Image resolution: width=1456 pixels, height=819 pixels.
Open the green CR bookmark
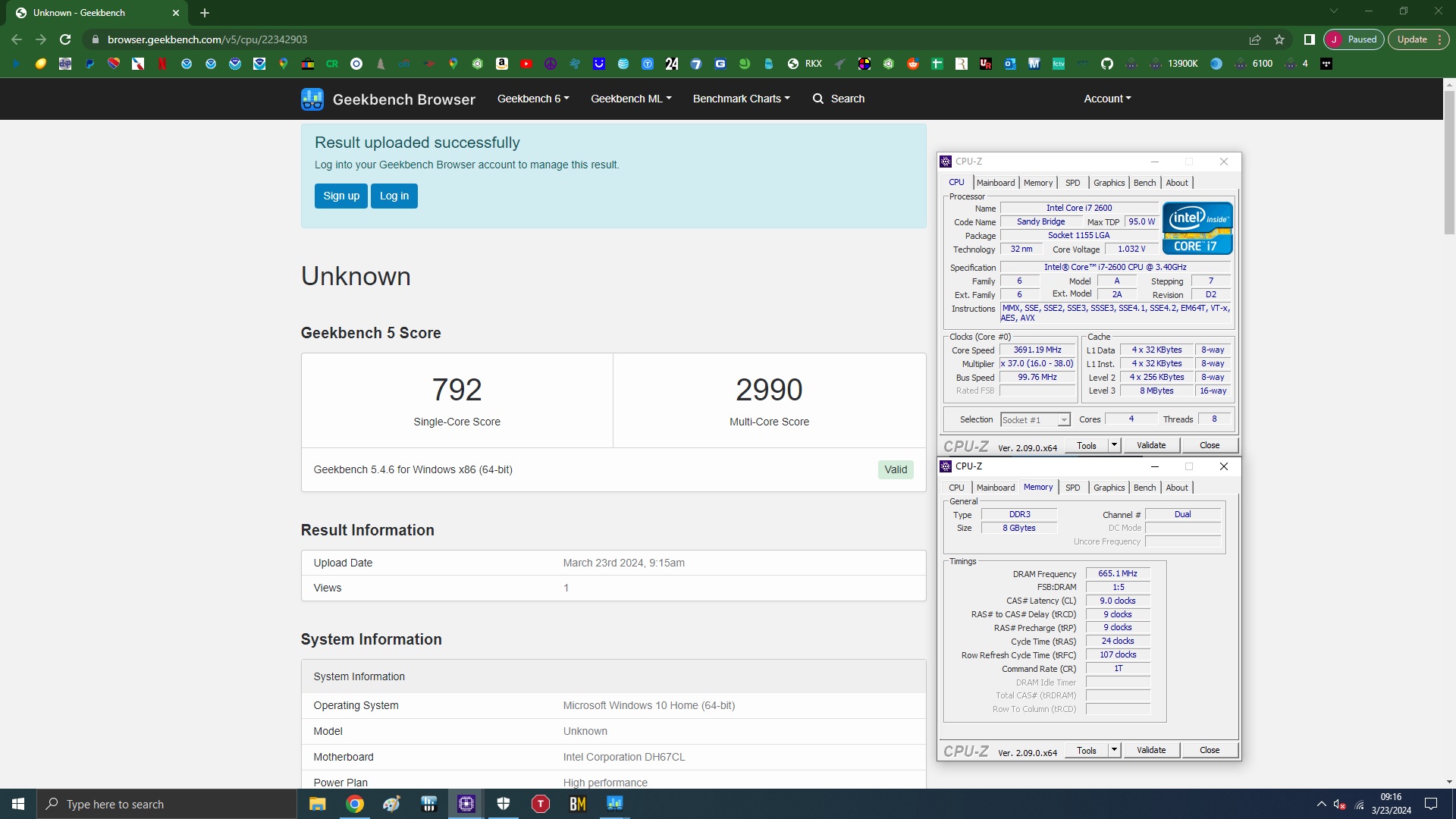pos(332,64)
